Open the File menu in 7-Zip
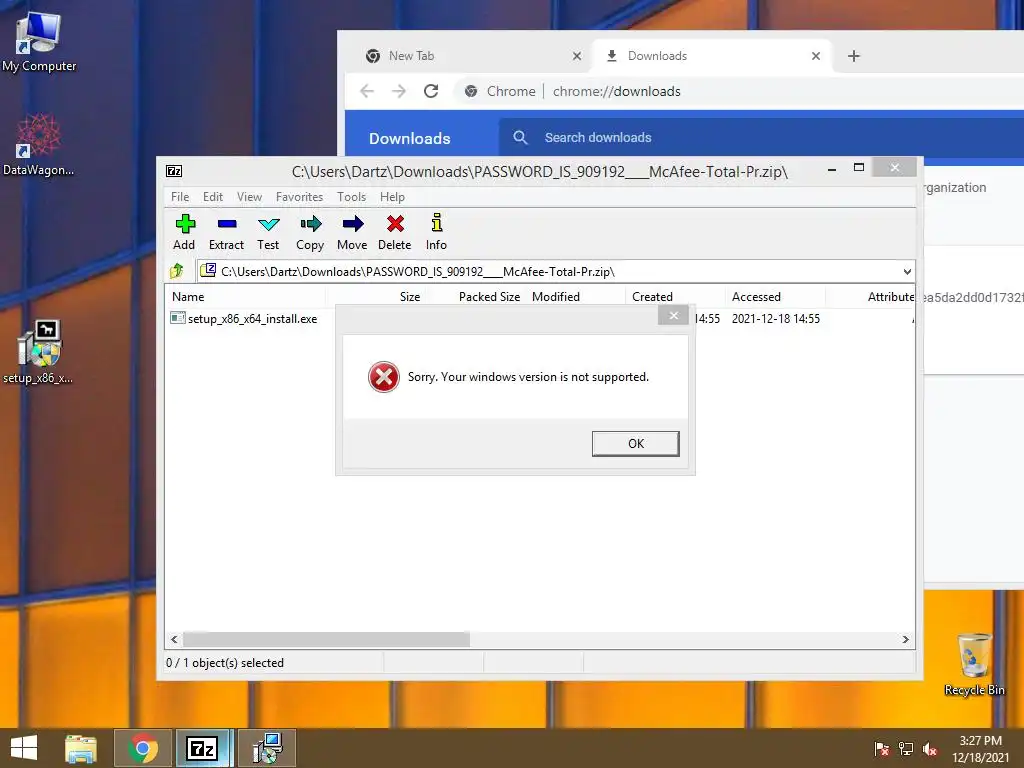Viewport: 1024px width, 768px height. pos(180,197)
